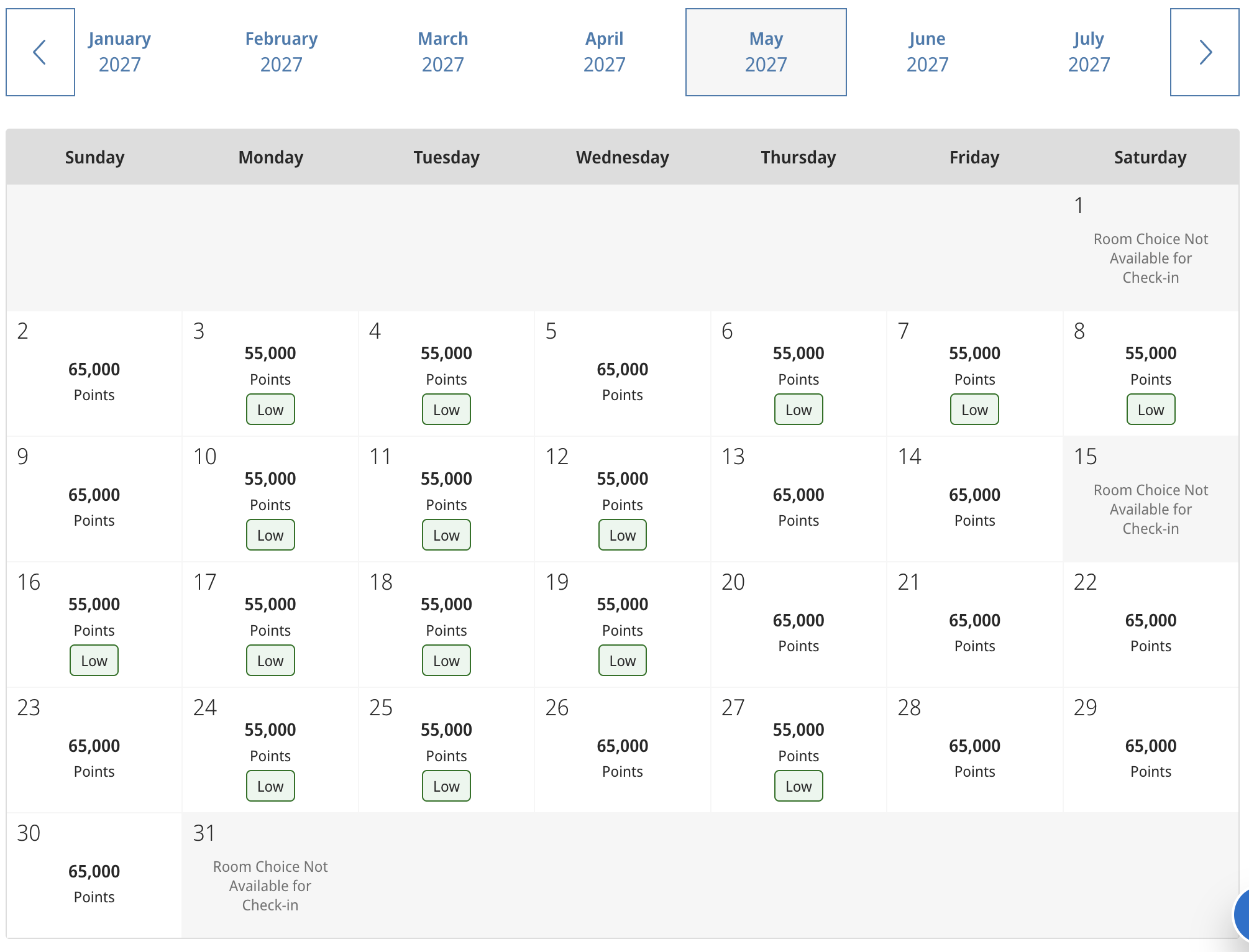
Task: Switch to June 2027 tab
Action: coord(928,52)
